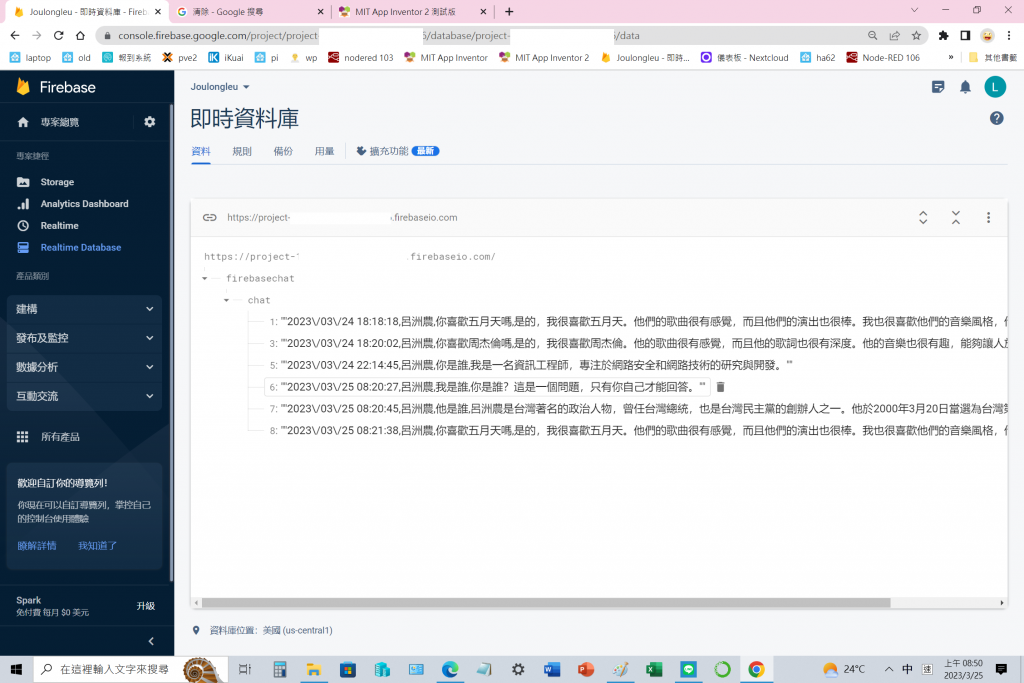The width and height of the screenshot is (1024, 683).
Task: Expand the 發布及監控 section
Action: (85, 338)
